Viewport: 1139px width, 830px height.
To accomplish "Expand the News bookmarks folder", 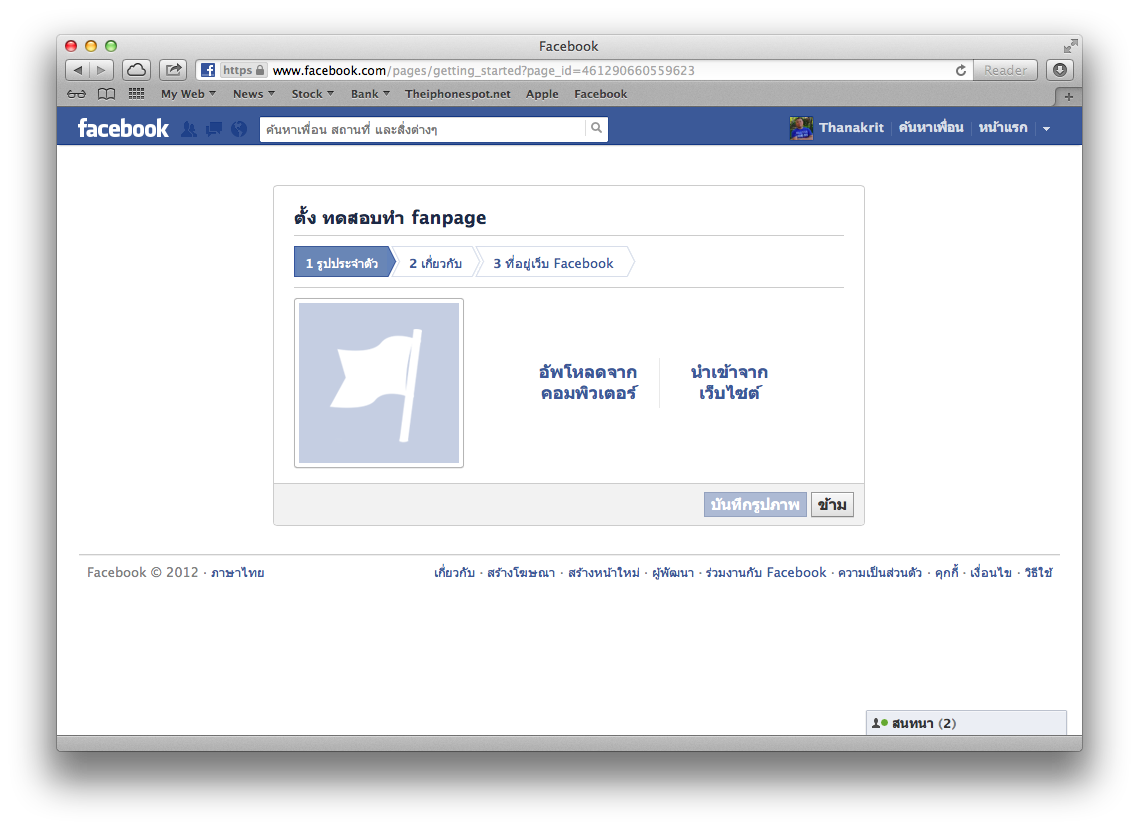I will 254,94.
